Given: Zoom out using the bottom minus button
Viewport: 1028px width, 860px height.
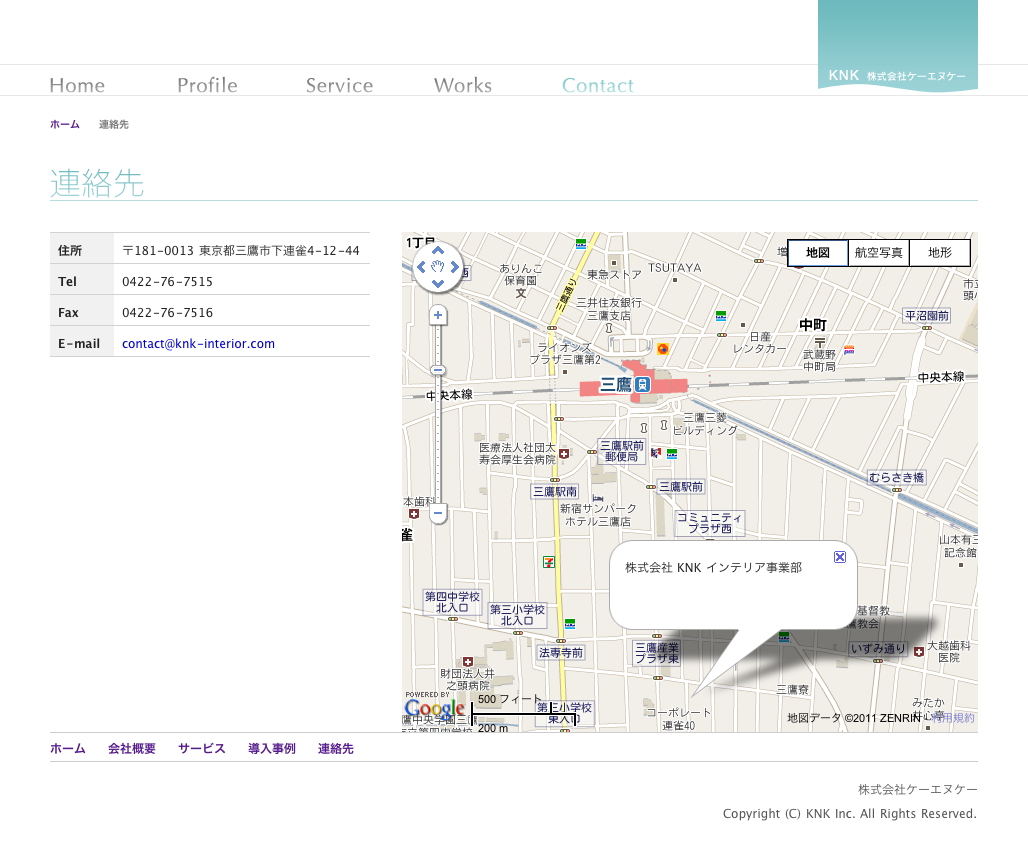Looking at the screenshot, I should click(x=437, y=514).
